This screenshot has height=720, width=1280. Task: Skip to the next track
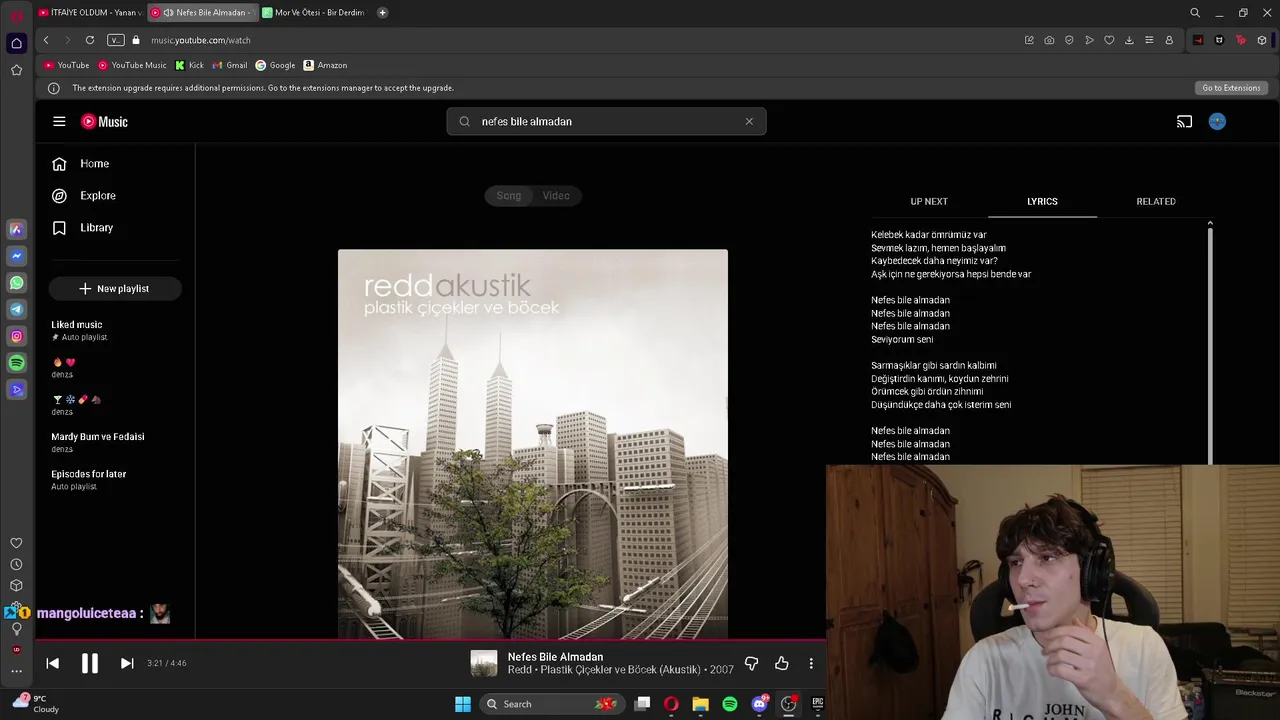[127, 663]
